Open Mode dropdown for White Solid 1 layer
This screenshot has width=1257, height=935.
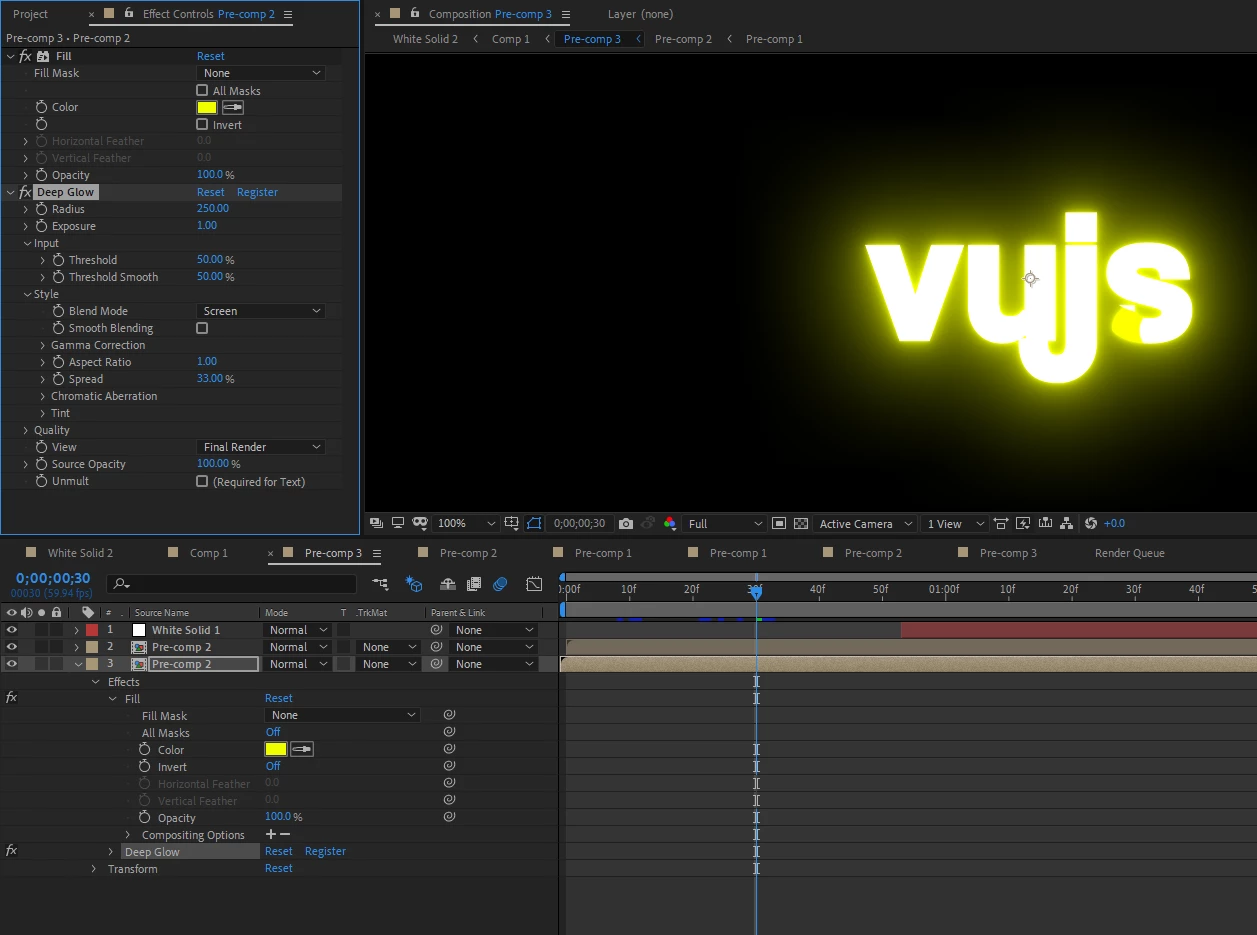[x=298, y=630]
